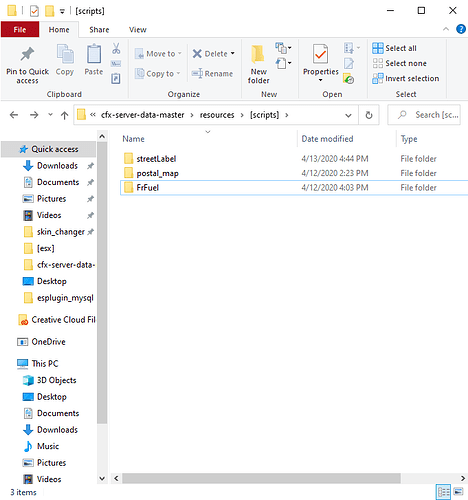Switch to details view toggle

coord(443,492)
